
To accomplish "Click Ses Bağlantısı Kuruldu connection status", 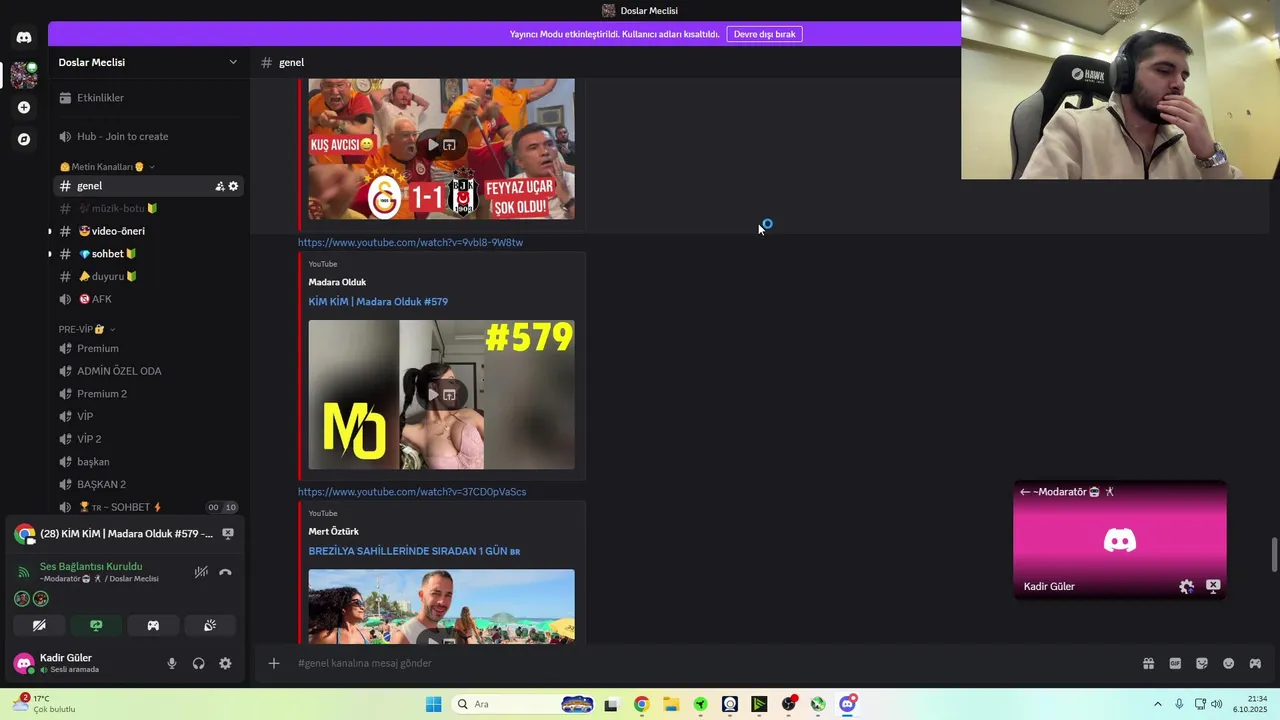I will pyautogui.click(x=91, y=566).
